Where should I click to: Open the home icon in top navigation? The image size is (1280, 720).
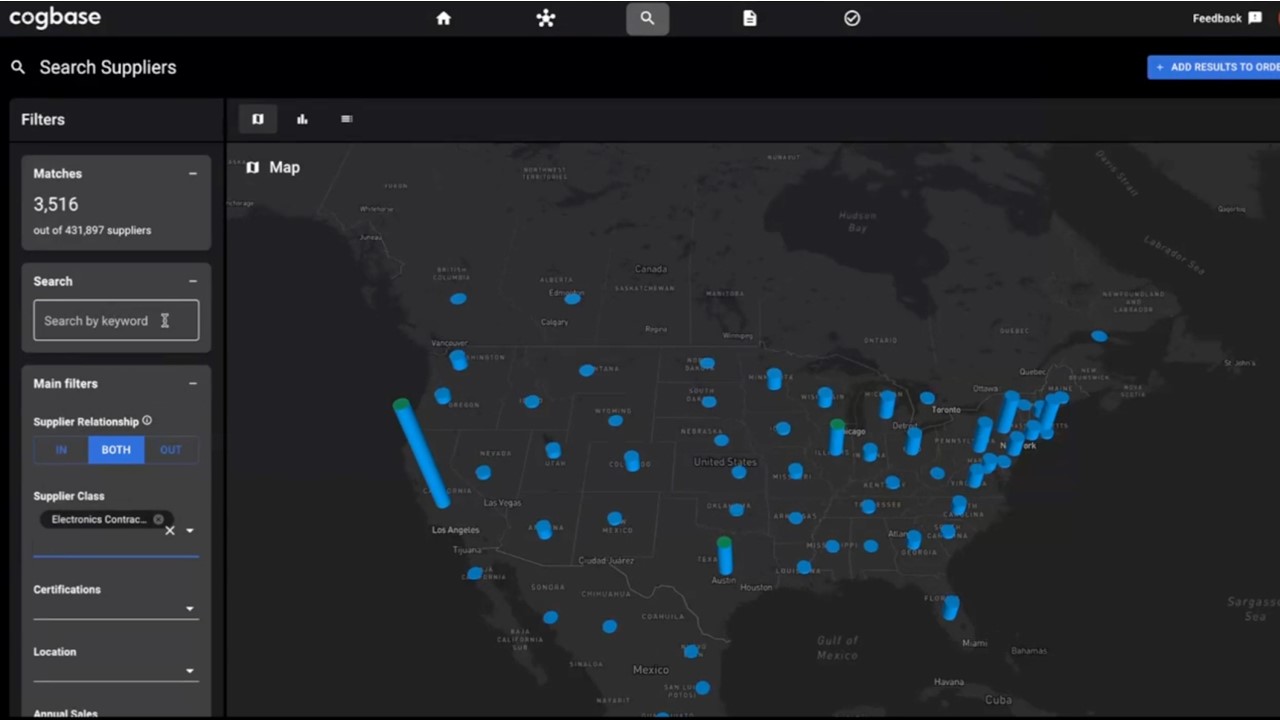(x=443, y=18)
